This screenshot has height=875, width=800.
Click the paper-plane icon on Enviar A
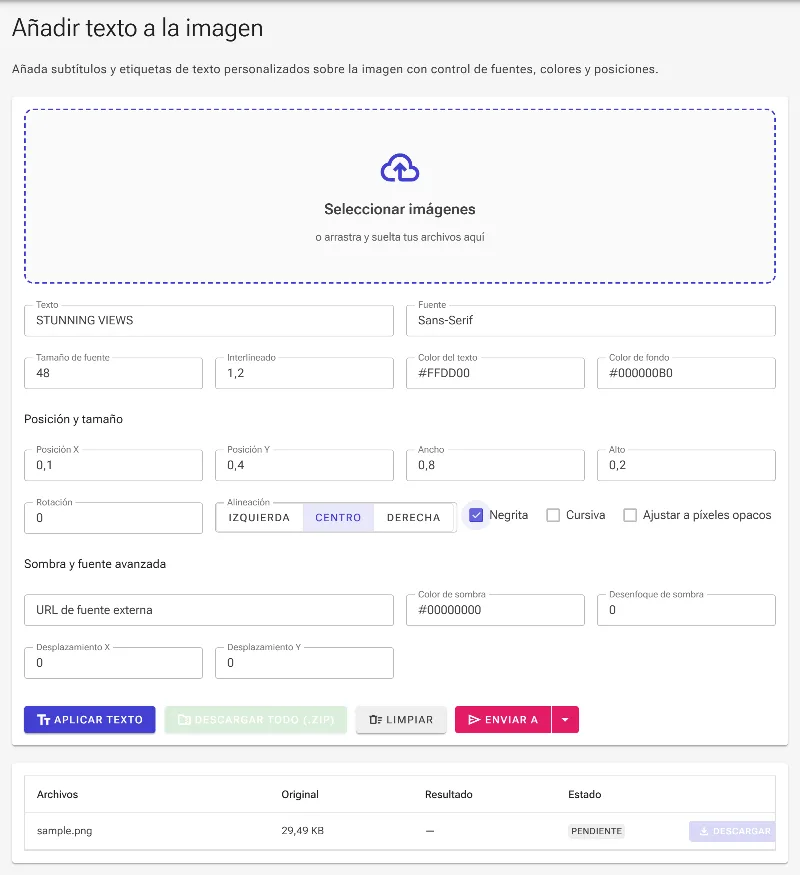point(474,720)
